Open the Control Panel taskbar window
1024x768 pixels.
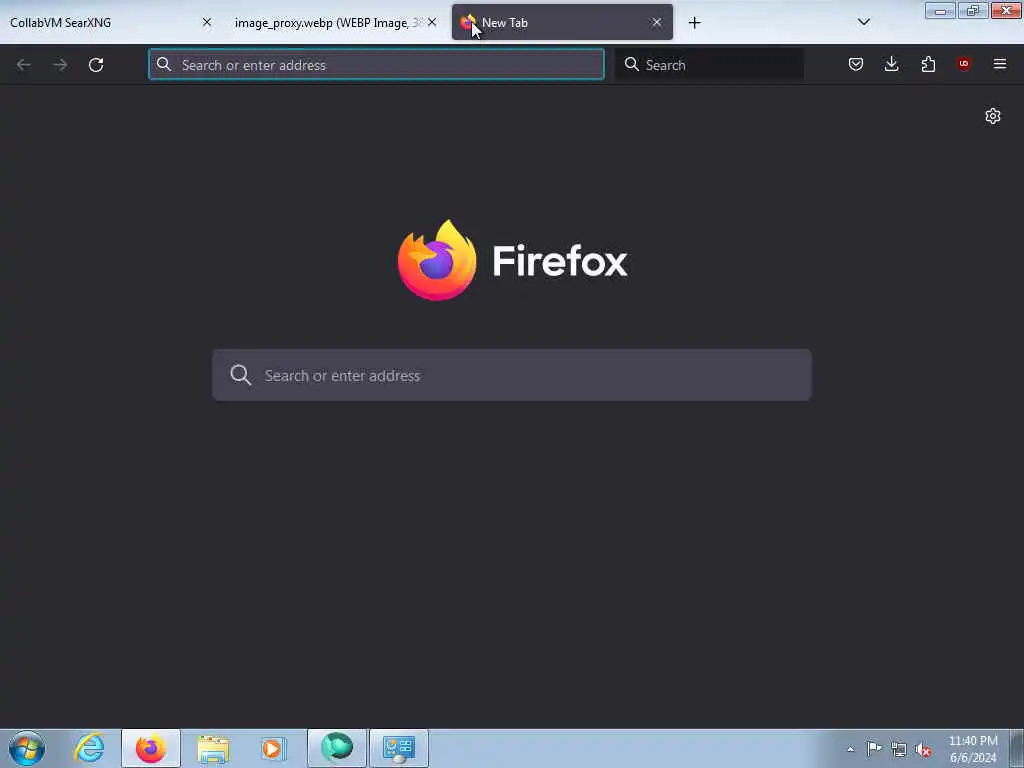tap(399, 748)
